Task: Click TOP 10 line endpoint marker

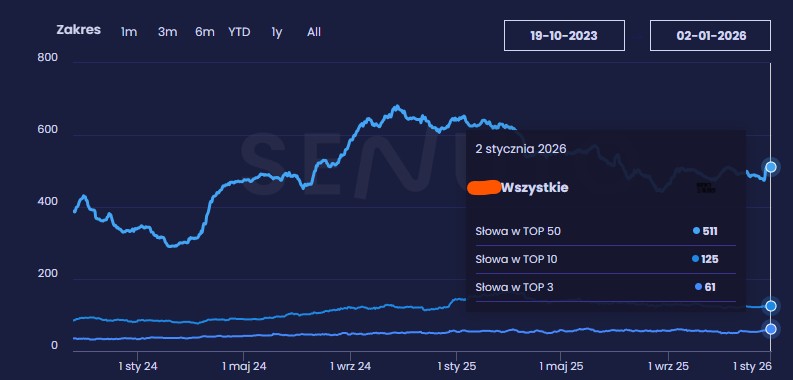Action: pyautogui.click(x=771, y=306)
